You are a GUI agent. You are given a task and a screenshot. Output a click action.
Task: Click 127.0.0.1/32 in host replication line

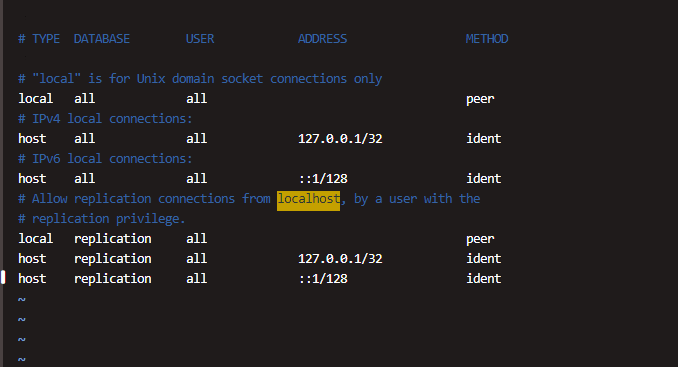tap(340, 258)
